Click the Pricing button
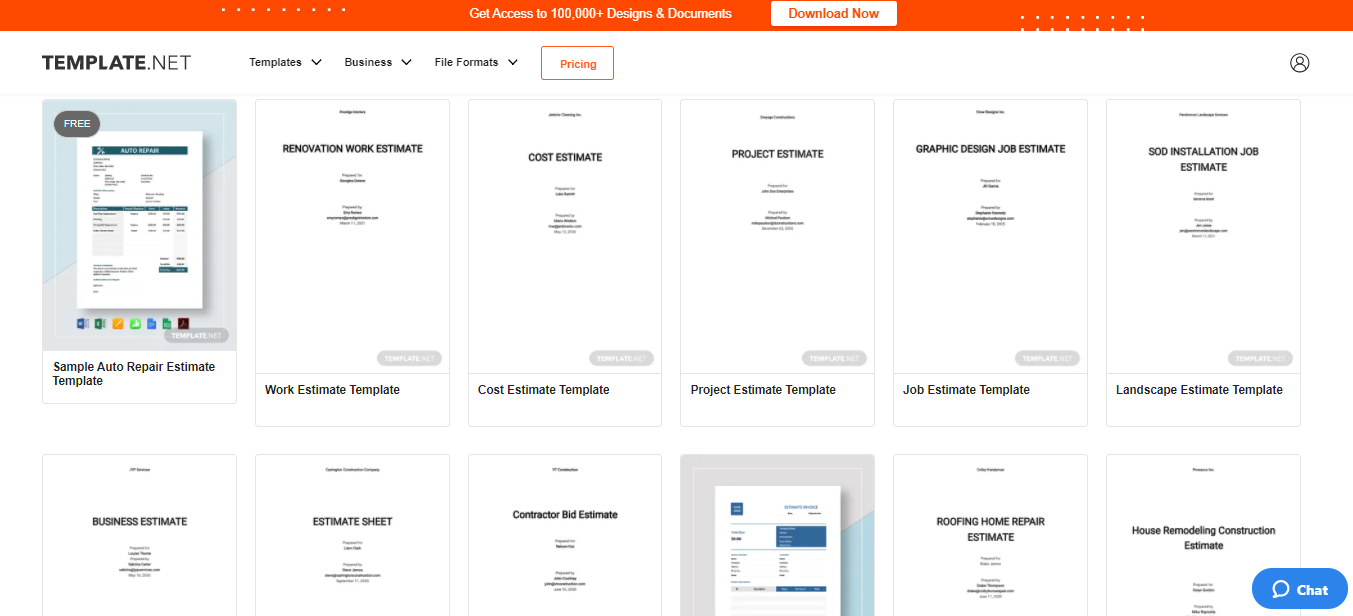Viewport: 1353px width, 616px height. point(577,63)
